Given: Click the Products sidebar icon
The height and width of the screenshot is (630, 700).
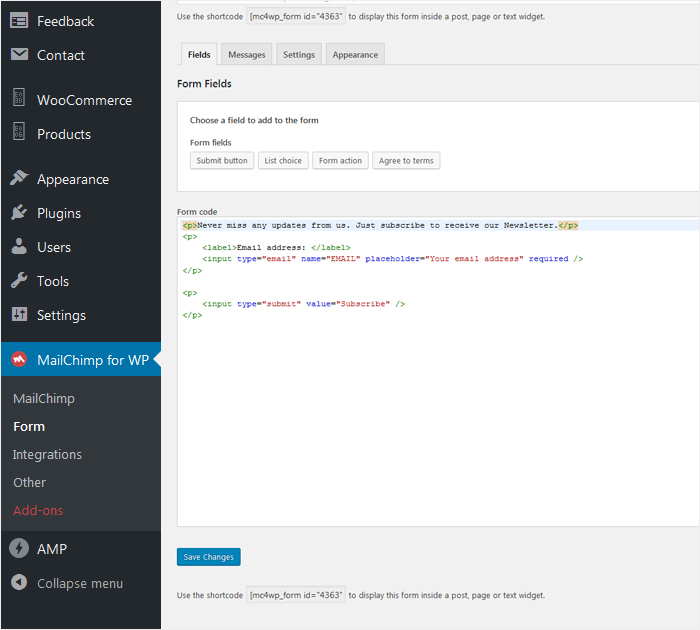Looking at the screenshot, I should tap(19, 131).
